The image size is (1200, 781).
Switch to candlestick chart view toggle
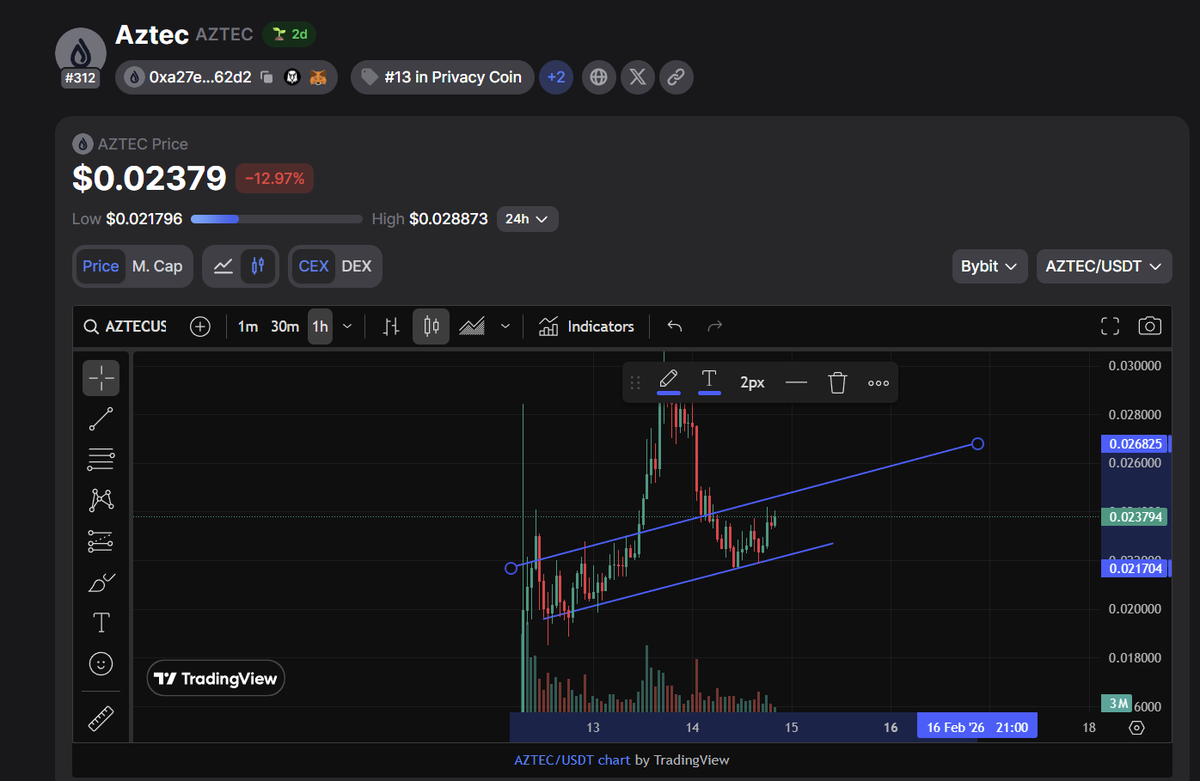(x=257, y=266)
